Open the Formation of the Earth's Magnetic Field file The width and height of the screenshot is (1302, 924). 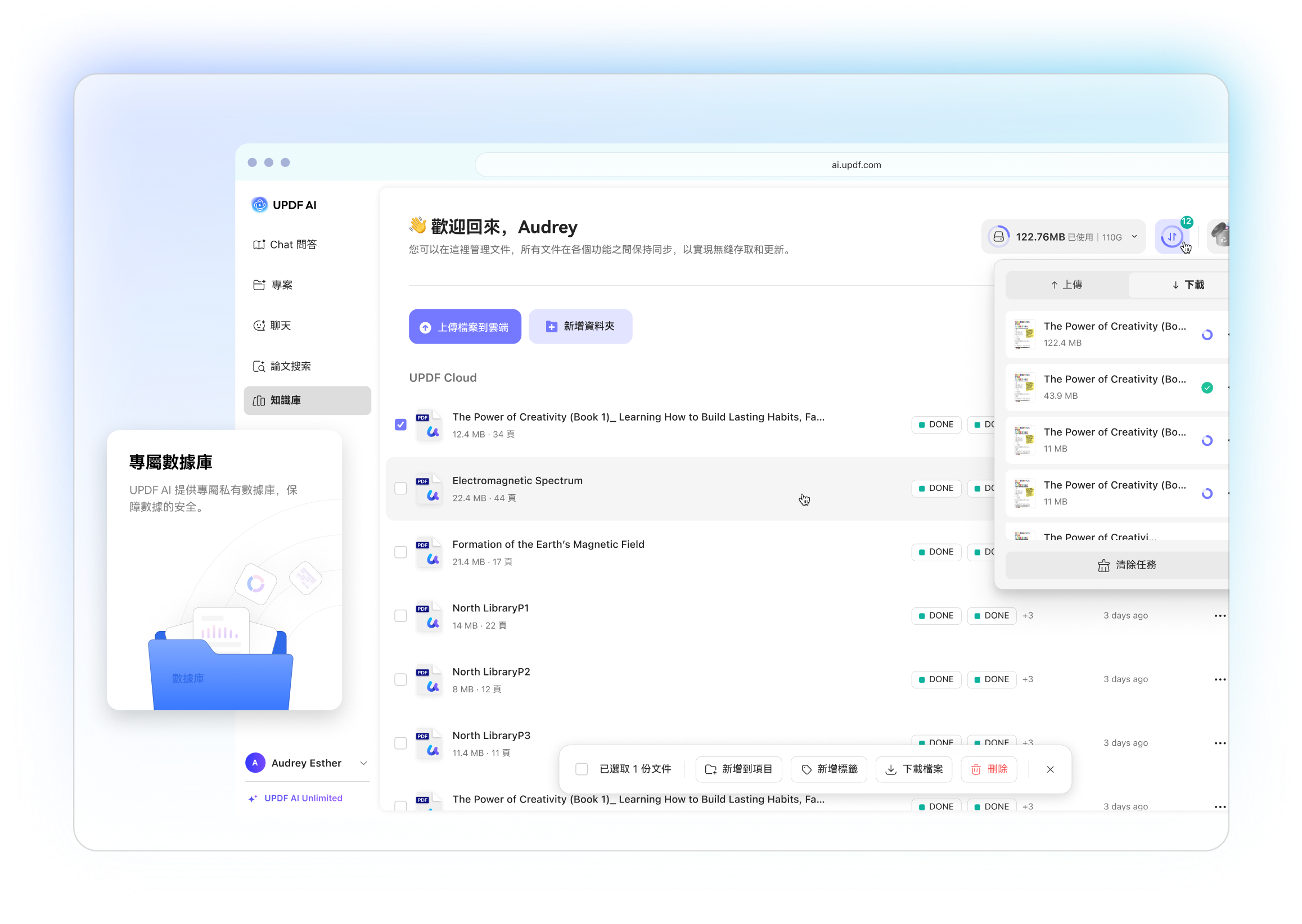click(x=548, y=544)
